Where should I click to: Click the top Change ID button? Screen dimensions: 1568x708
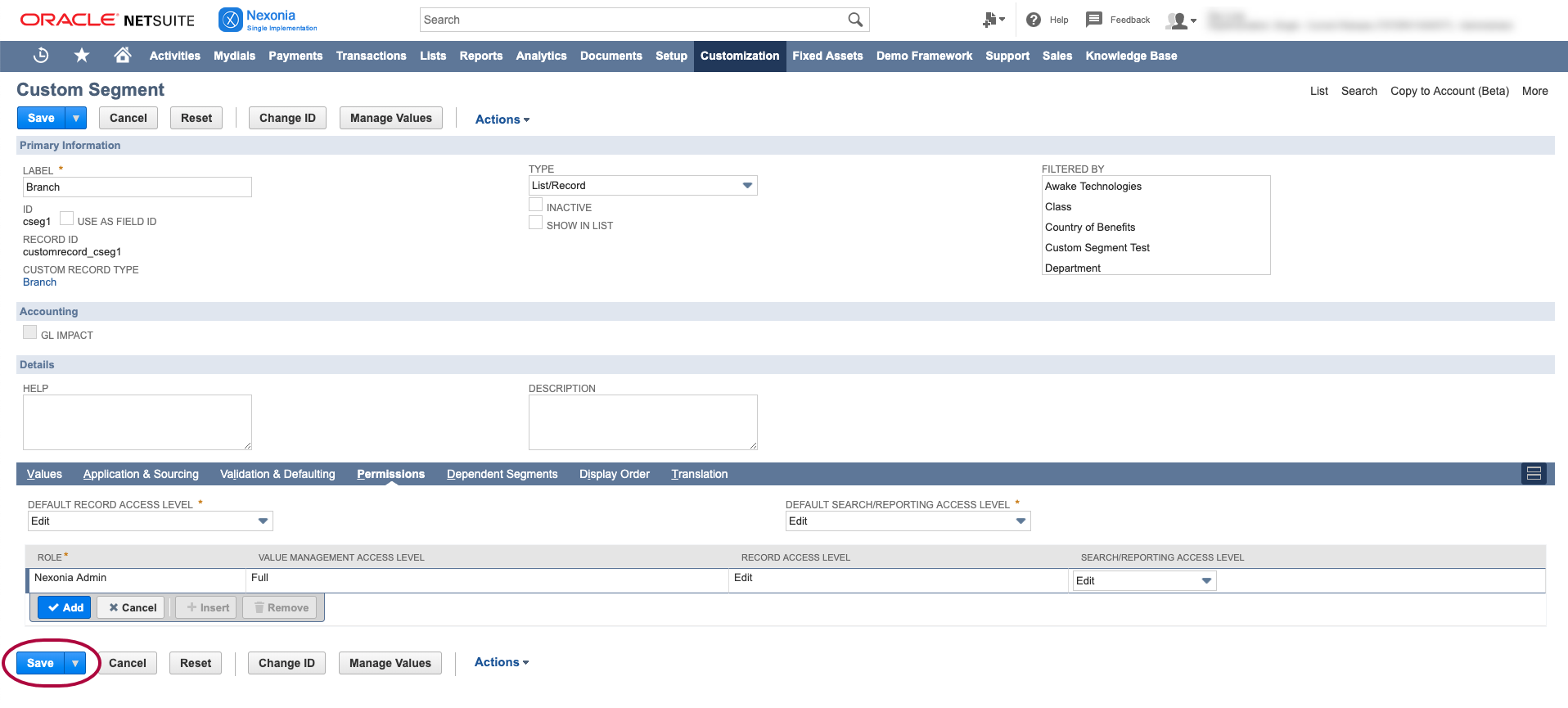click(x=287, y=118)
